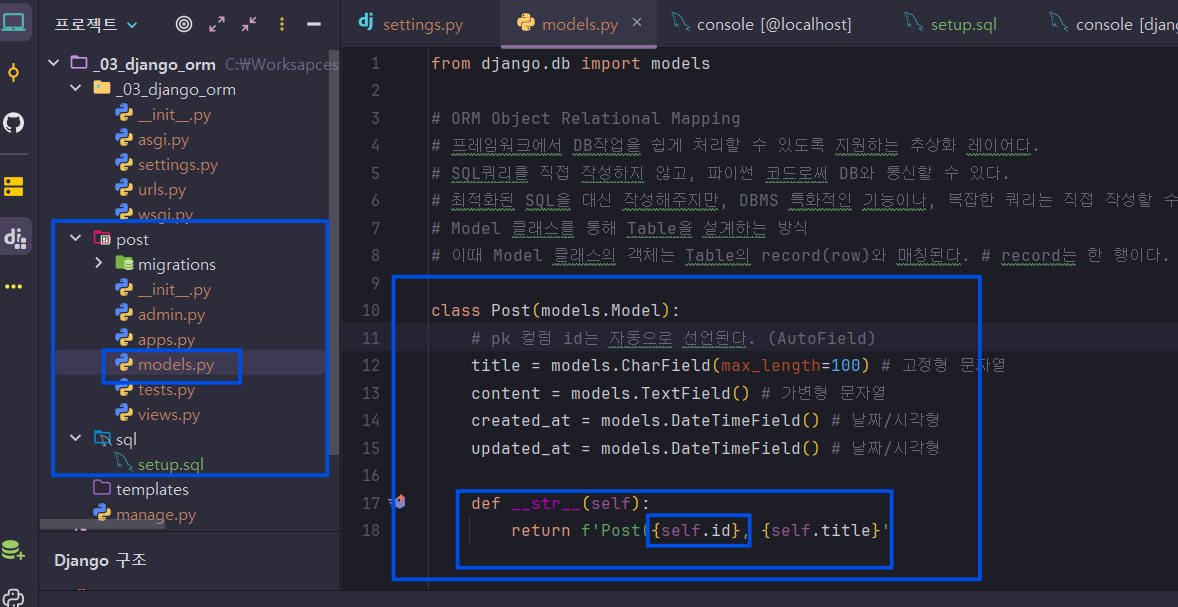Collapse the _03_django_orm root project node
1178x607 pixels.
point(53,64)
